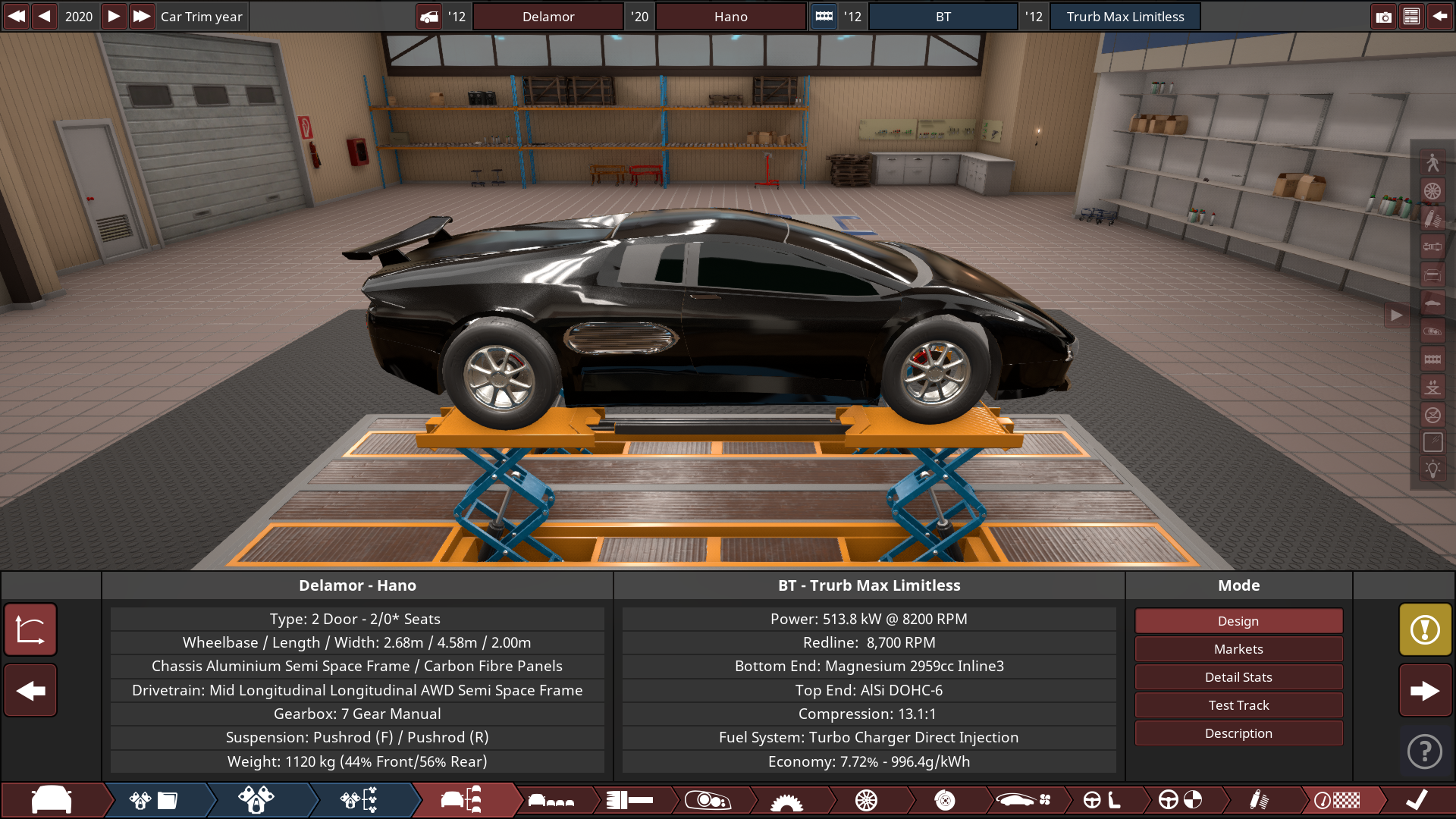Open the brake disc tab

(945, 800)
